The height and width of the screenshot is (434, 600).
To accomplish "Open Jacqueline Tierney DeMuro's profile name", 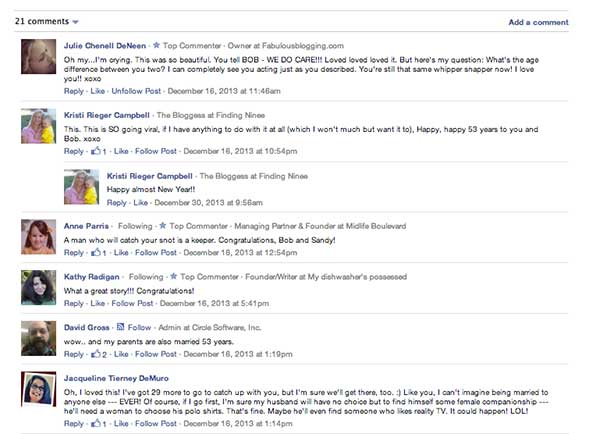I will click(116, 378).
